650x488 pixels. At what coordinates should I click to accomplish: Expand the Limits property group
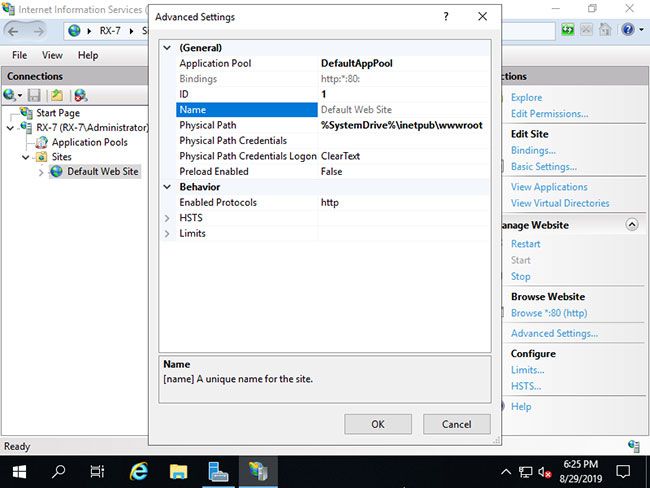click(x=167, y=233)
